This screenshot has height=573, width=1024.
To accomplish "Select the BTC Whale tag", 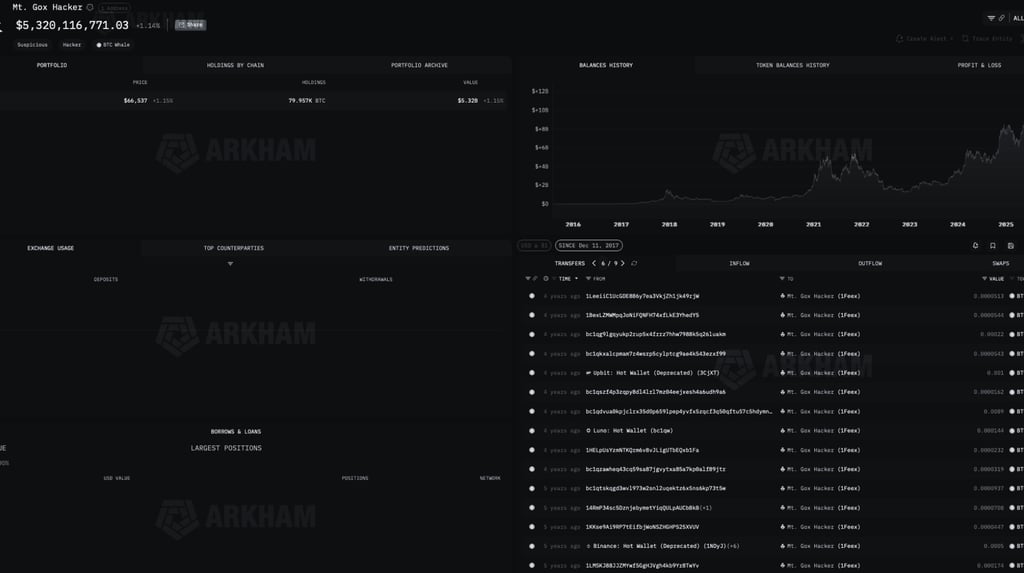I will tap(113, 45).
